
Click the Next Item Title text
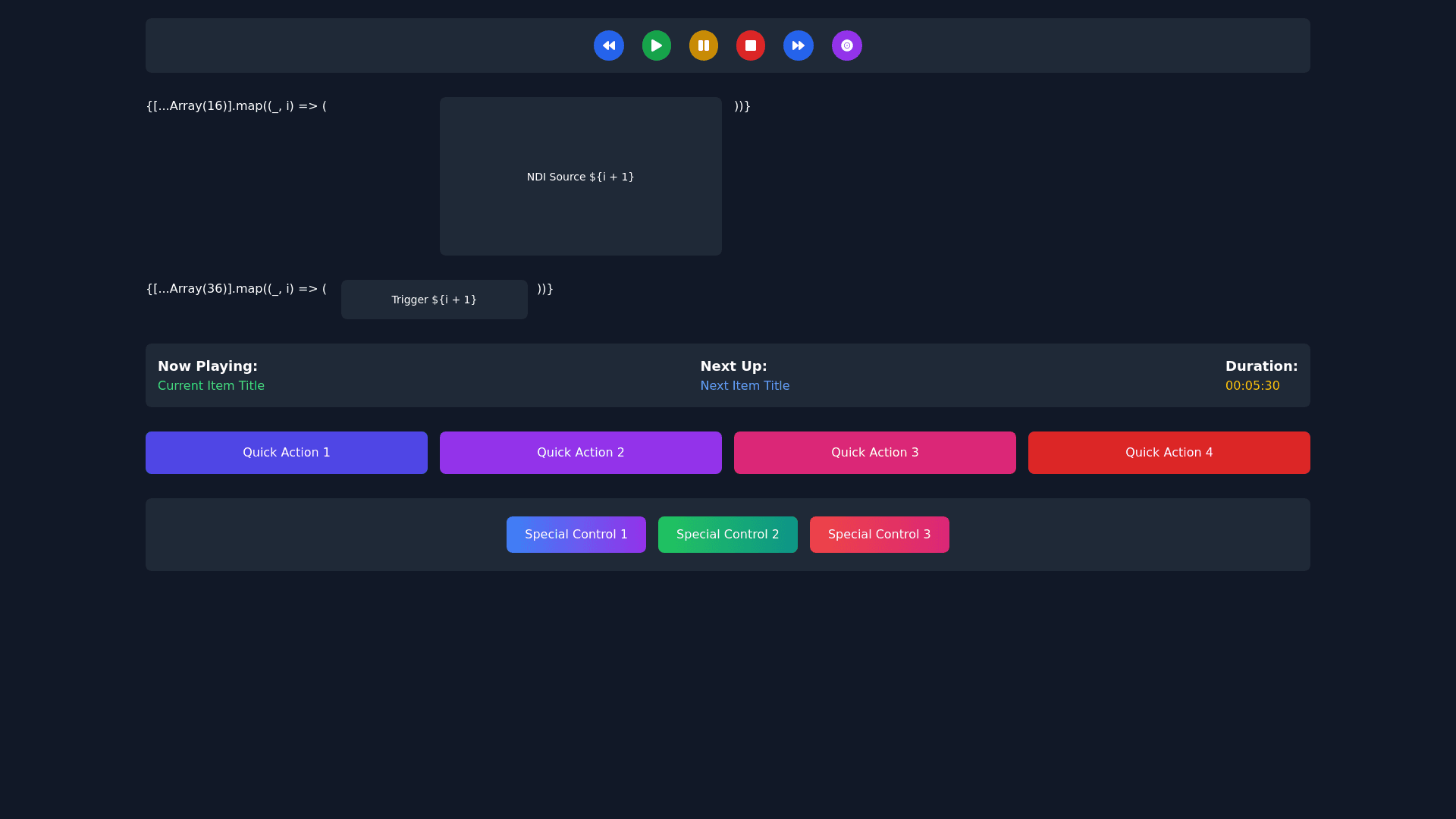coord(745,385)
